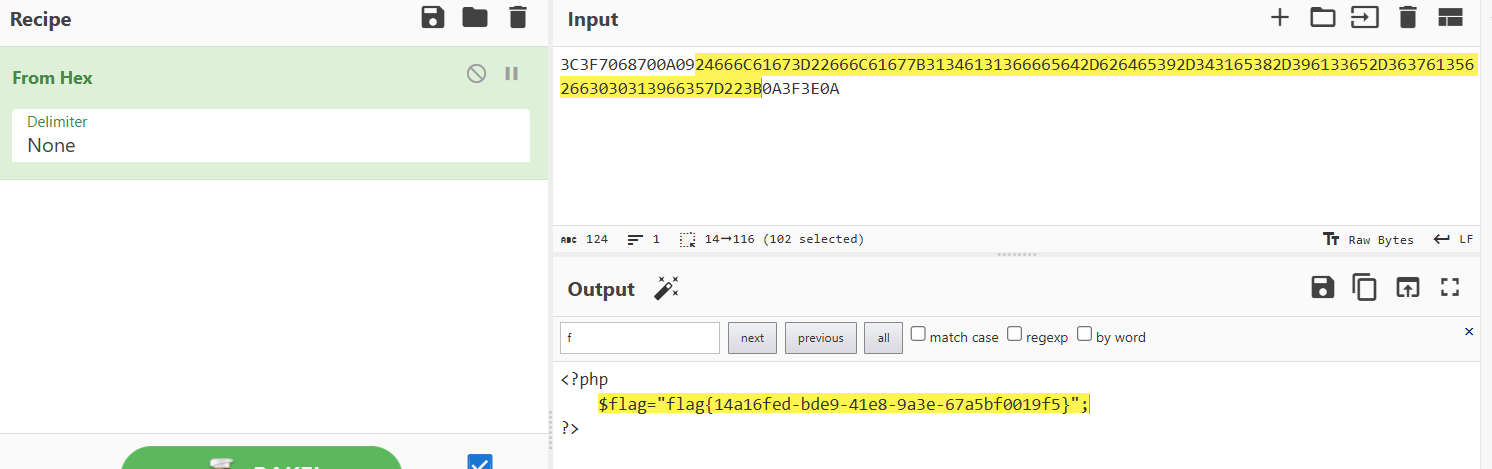Viewport: 1492px width, 469px height.
Task: Tick the regexp search option
Action: [x=1014, y=335]
